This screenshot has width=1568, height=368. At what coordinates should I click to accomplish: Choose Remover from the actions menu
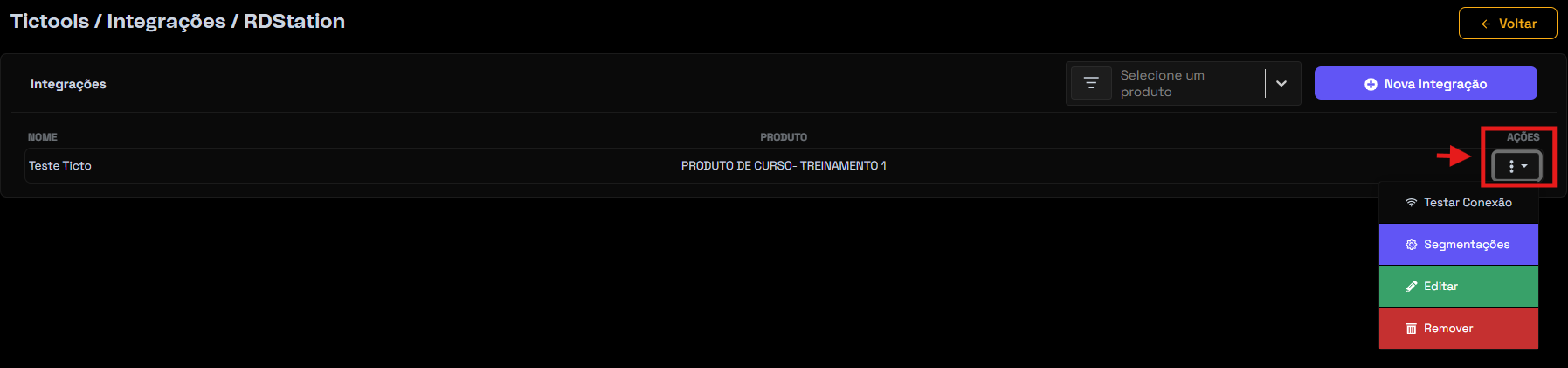(1459, 329)
